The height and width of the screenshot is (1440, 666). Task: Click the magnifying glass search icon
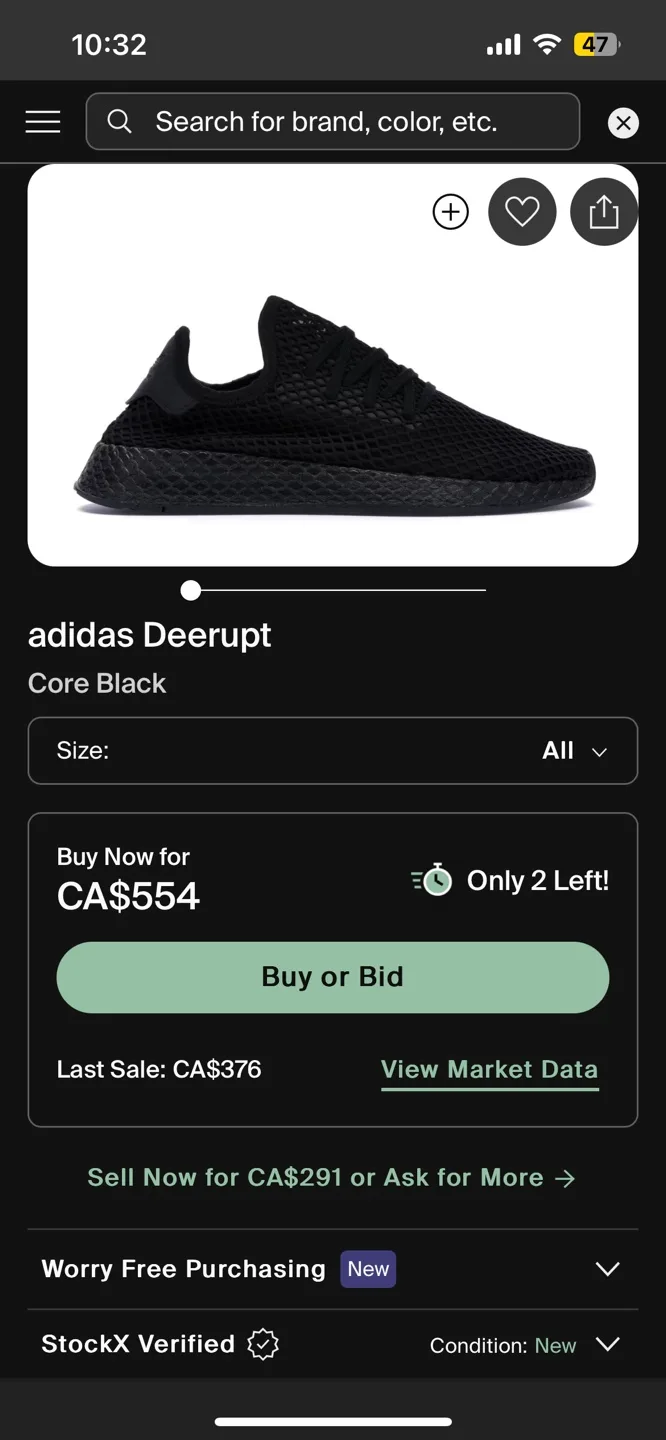pyautogui.click(x=119, y=121)
